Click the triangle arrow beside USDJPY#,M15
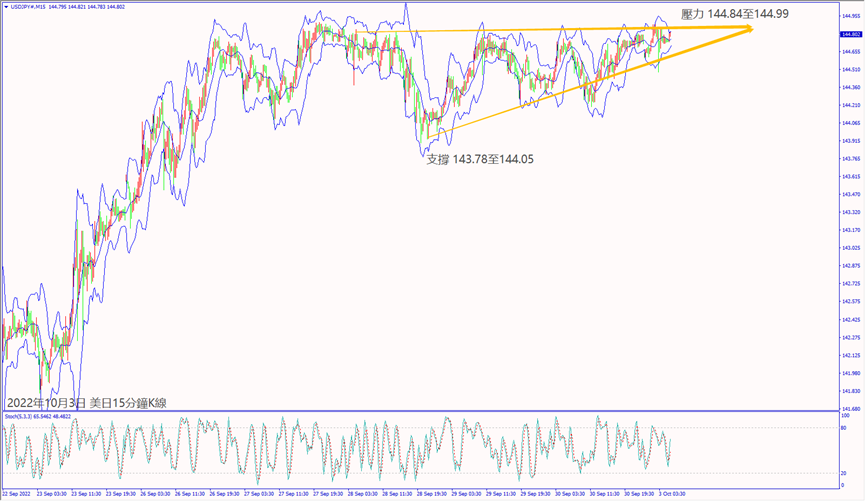The height and width of the screenshot is (501, 865). [x=4, y=8]
